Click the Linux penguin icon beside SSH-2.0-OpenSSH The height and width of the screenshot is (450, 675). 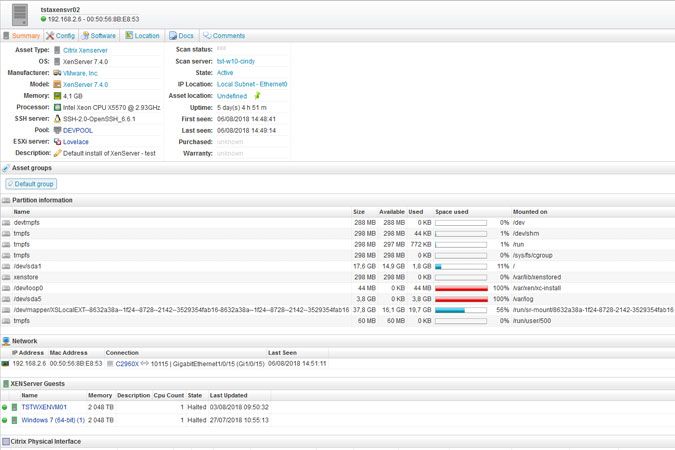(57, 118)
